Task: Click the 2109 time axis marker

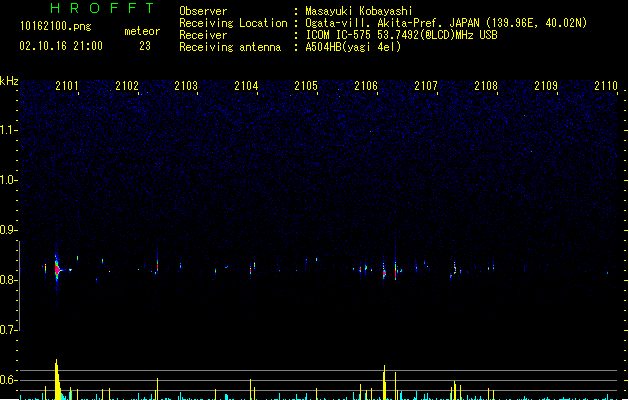Action: pyautogui.click(x=546, y=86)
